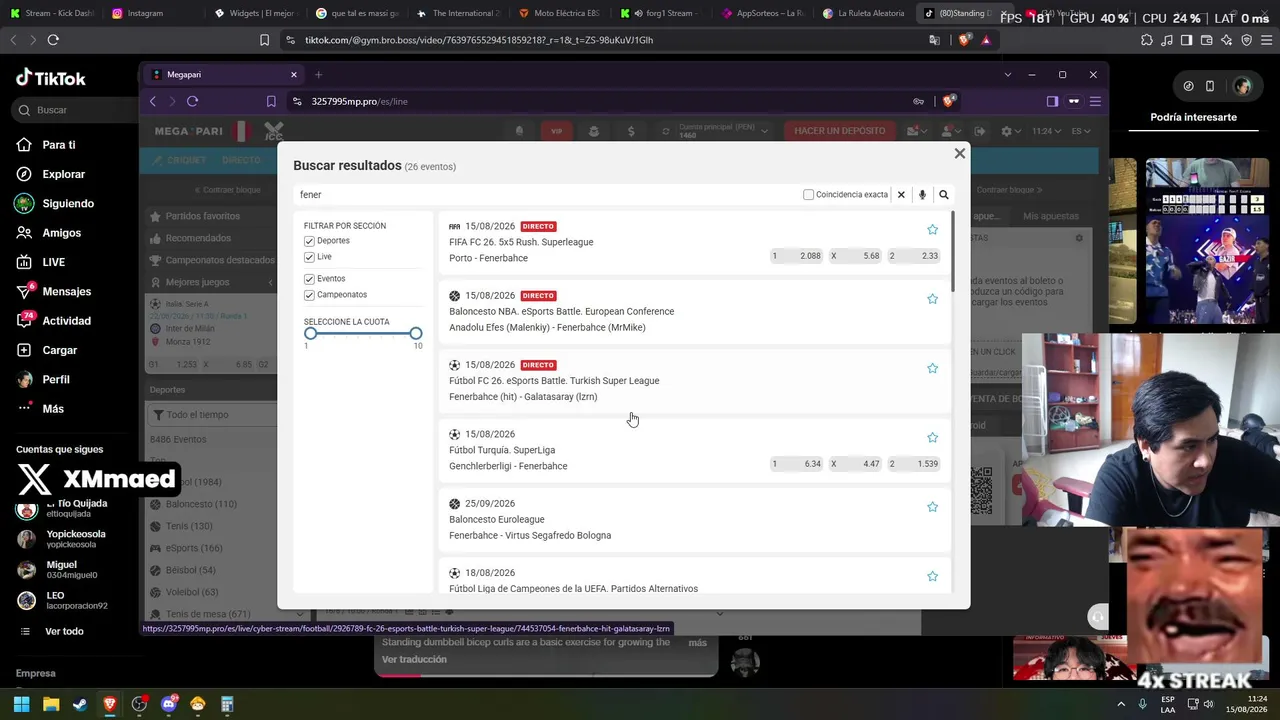Click the Megapari dollar sign icon
The height and width of the screenshot is (720, 1280).
(x=631, y=131)
